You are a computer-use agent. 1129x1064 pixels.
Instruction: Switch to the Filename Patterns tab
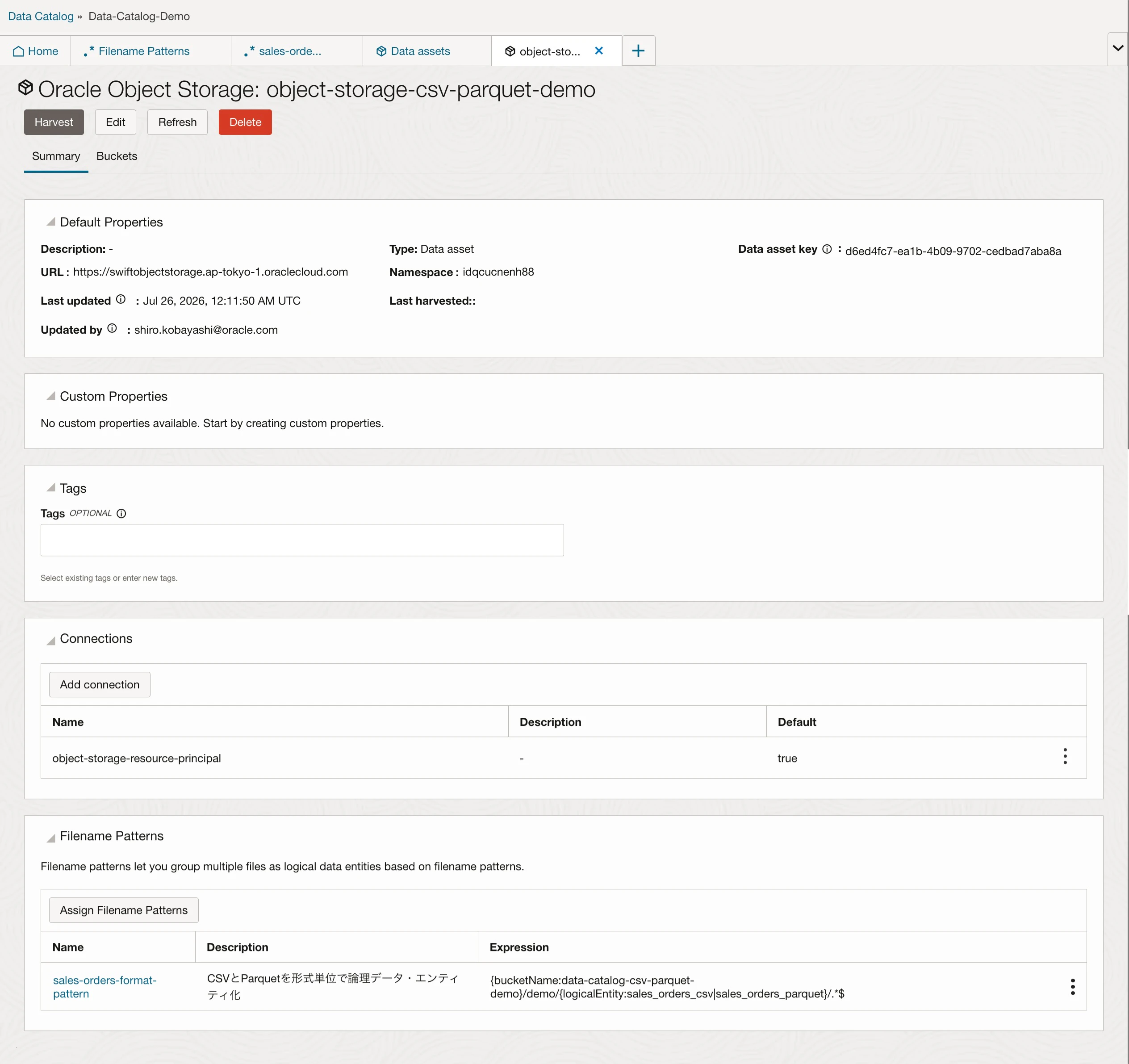[x=151, y=51]
